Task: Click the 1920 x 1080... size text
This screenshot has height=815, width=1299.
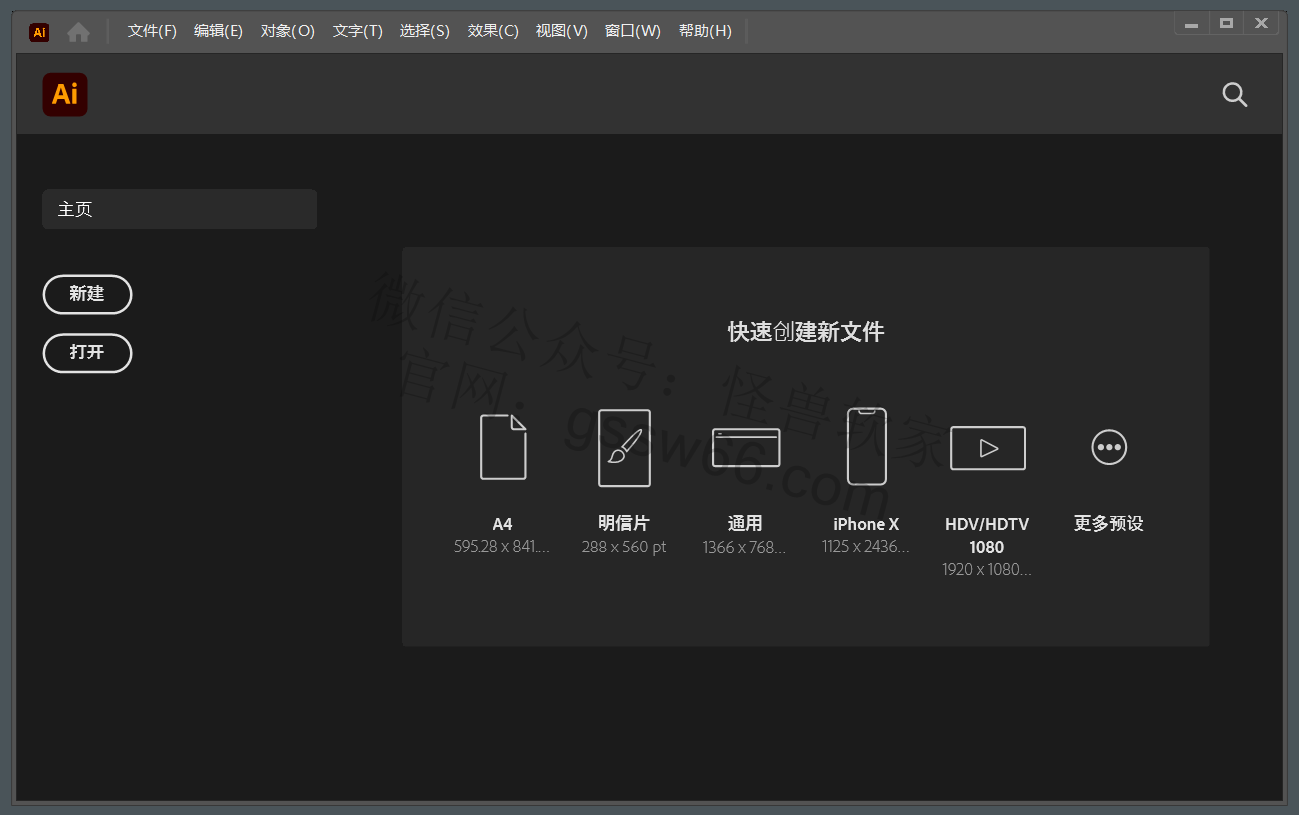Action: pos(987,570)
